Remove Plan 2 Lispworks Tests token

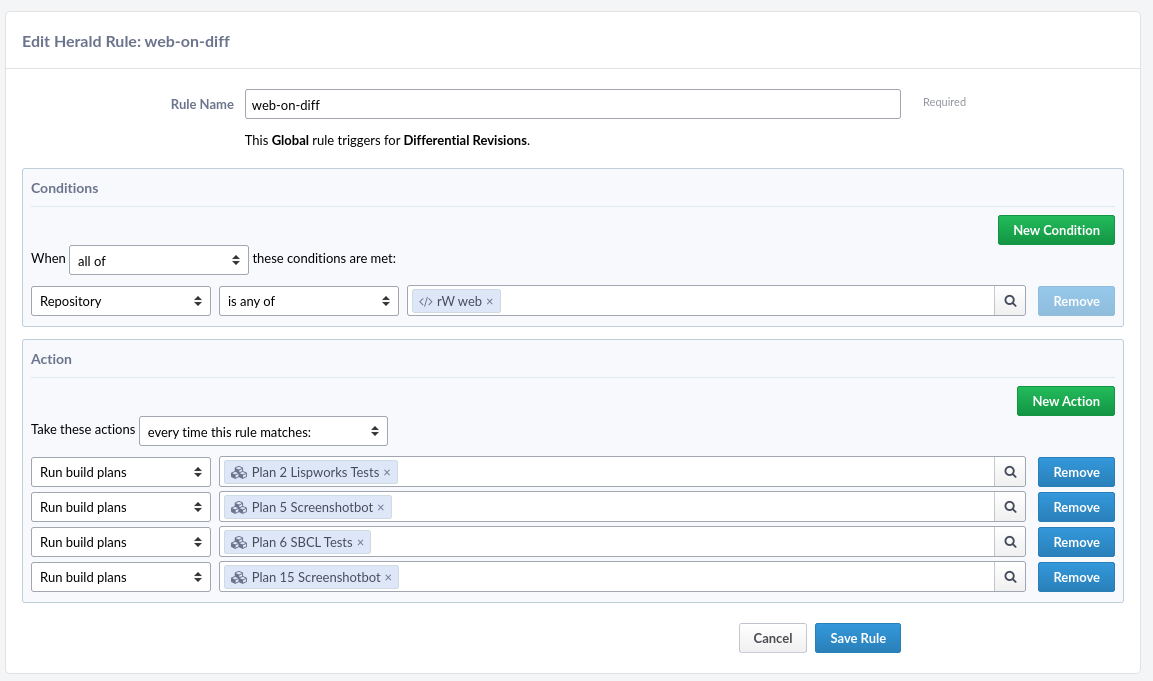(x=387, y=473)
